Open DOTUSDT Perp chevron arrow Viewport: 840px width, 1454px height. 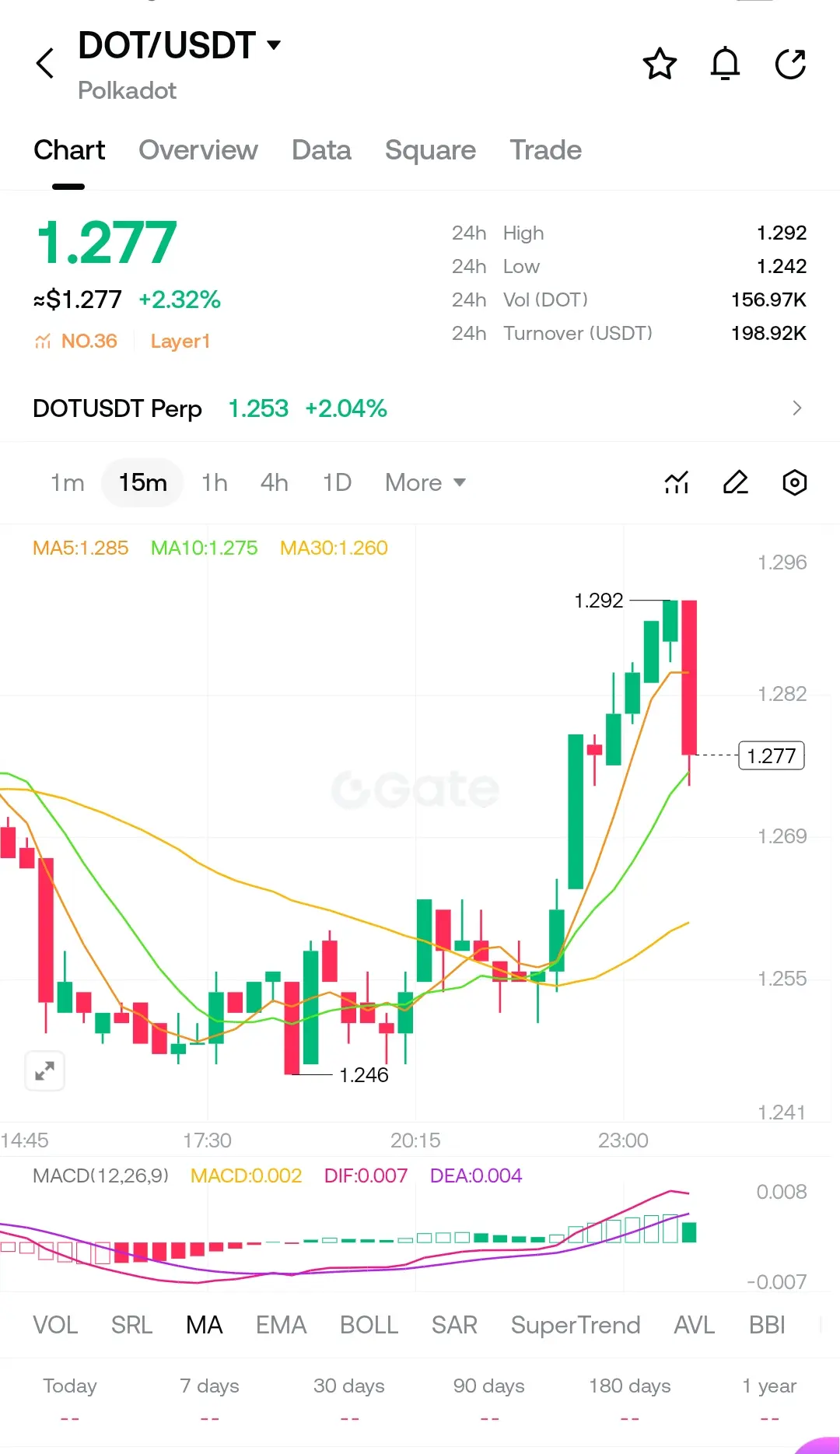(796, 408)
